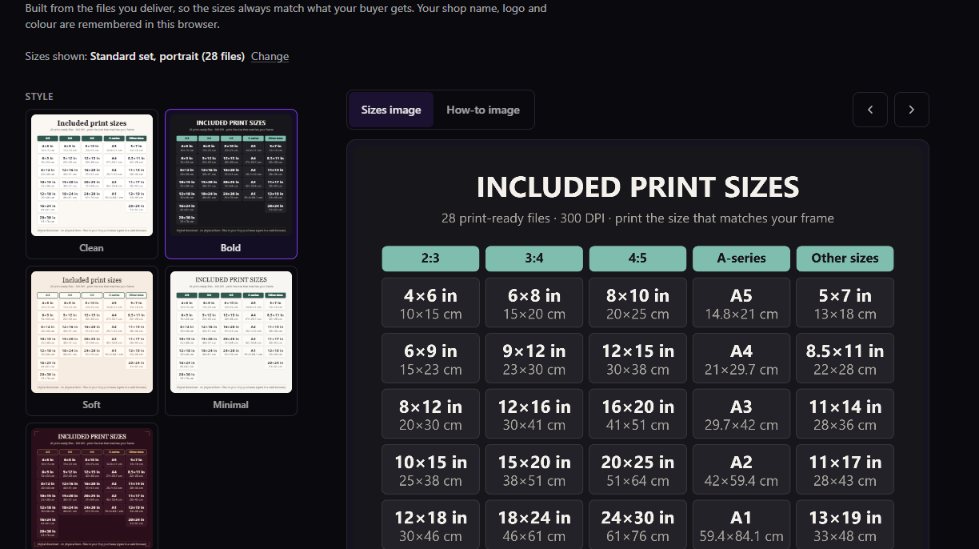This screenshot has width=979, height=549.
Task: Select the Soft style thumbnail
Action: (x=92, y=340)
